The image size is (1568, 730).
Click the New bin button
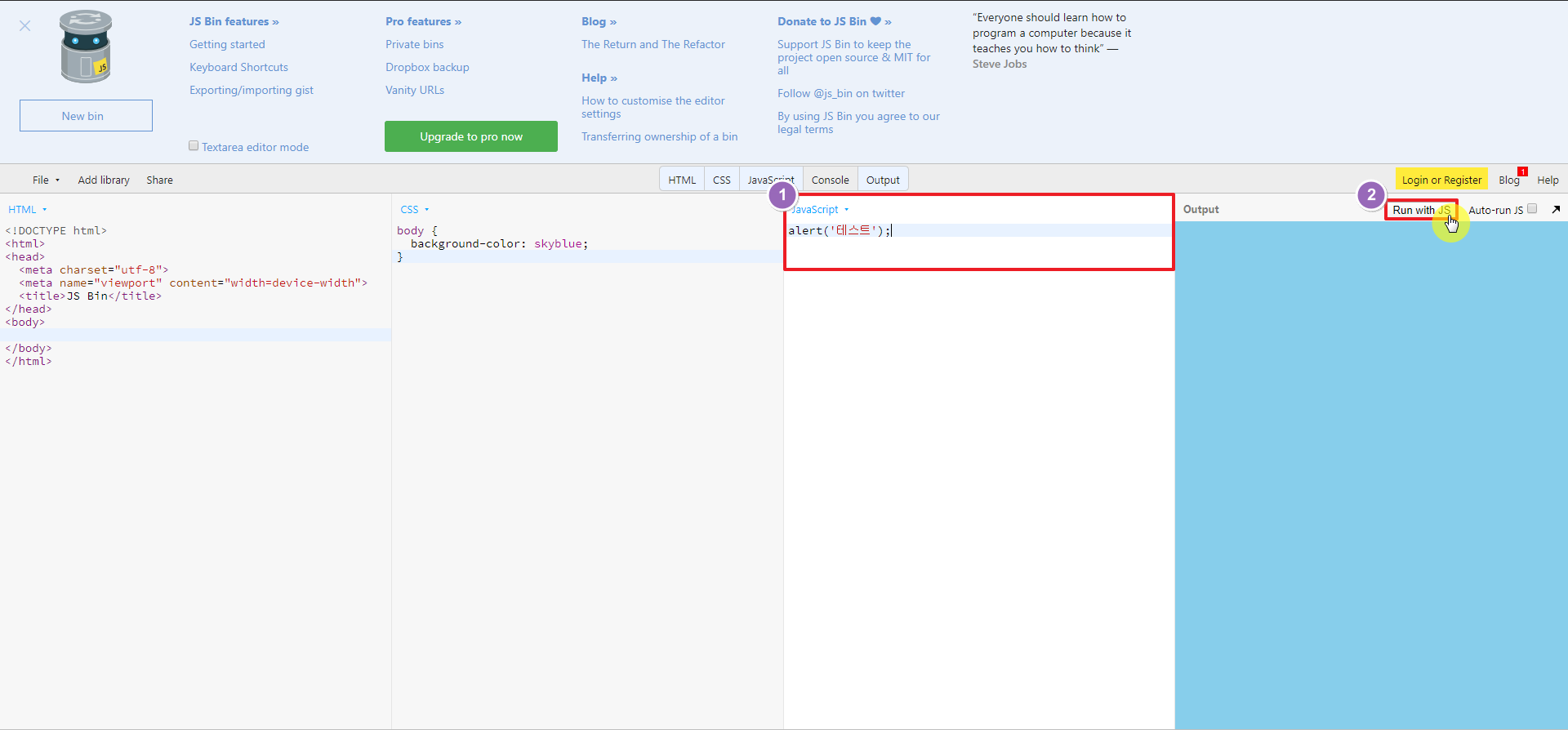[x=86, y=116]
